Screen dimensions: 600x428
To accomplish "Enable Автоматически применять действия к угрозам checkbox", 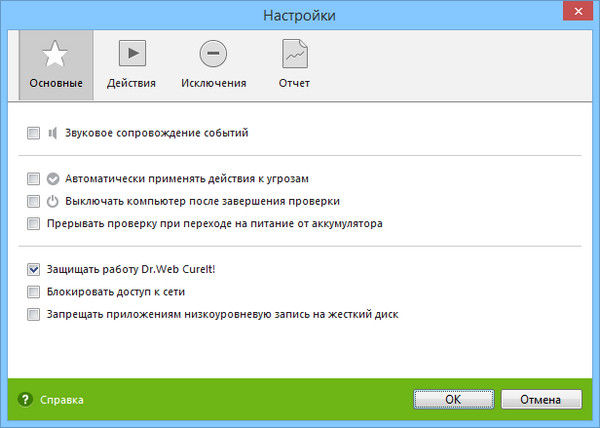I will tap(34, 180).
